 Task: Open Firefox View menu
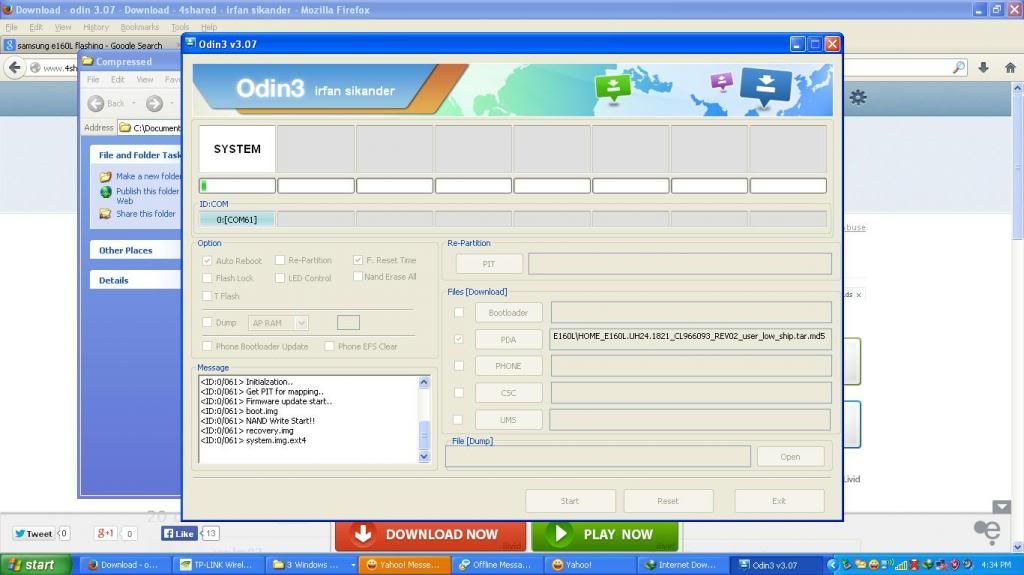coord(63,27)
